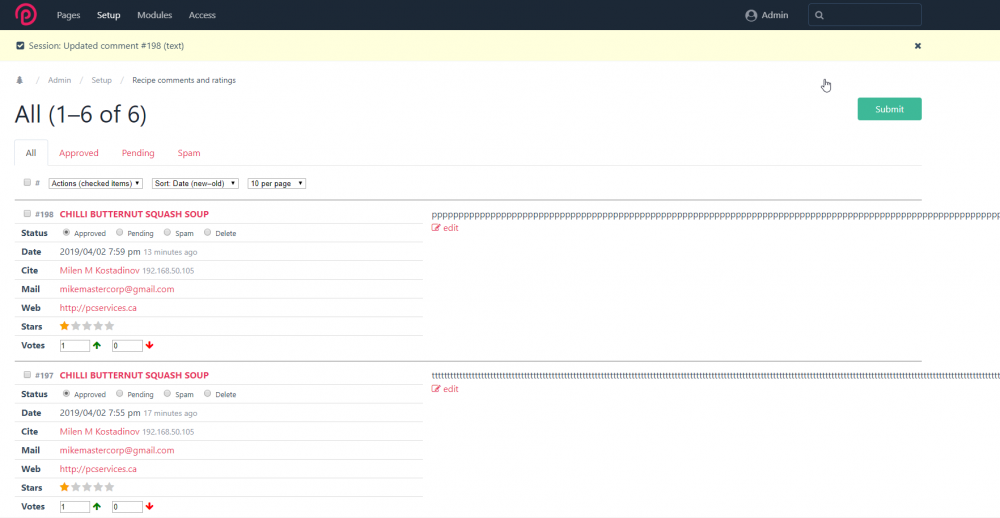This screenshot has width=1000, height=518.
Task: Click red downvote arrow for comment #198
Action: coord(149,345)
